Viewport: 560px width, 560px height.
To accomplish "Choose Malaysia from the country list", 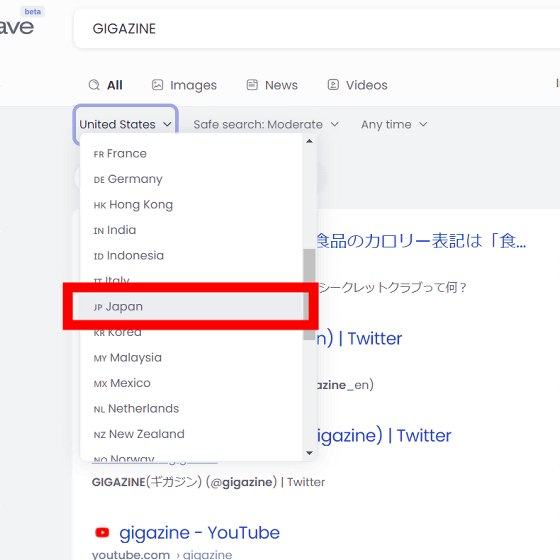I will 191,358.
